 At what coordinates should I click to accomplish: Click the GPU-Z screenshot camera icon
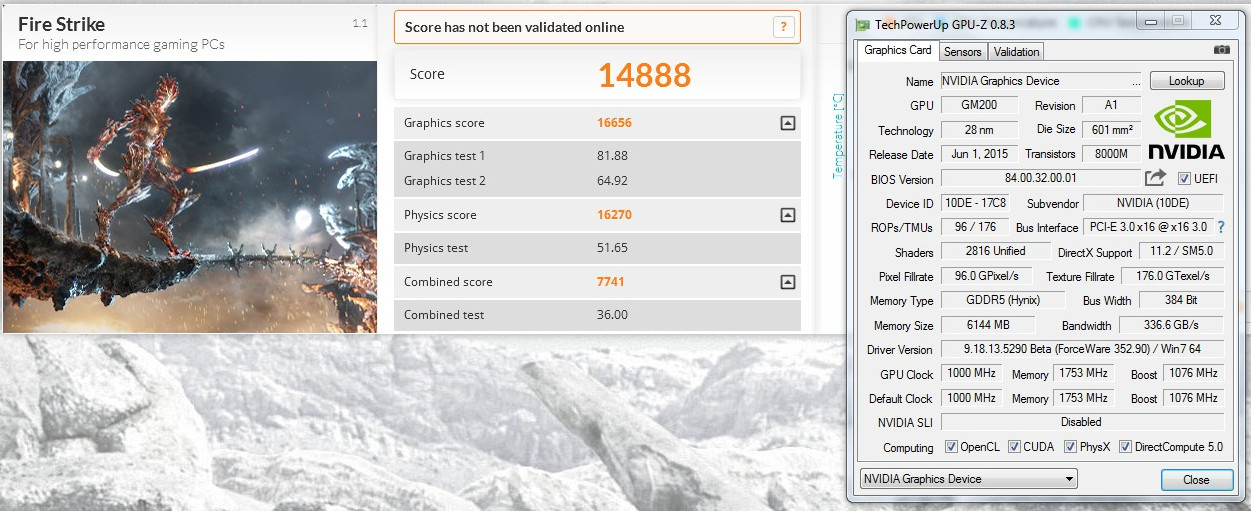[x=1221, y=50]
